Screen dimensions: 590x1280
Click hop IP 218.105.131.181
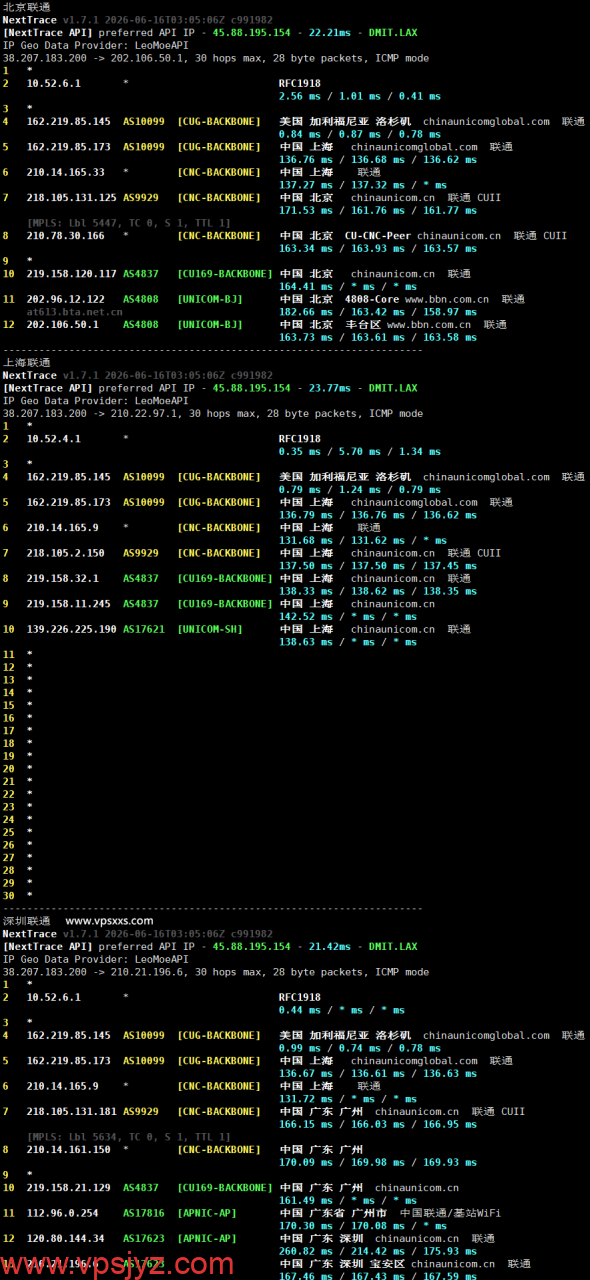pos(72,1111)
